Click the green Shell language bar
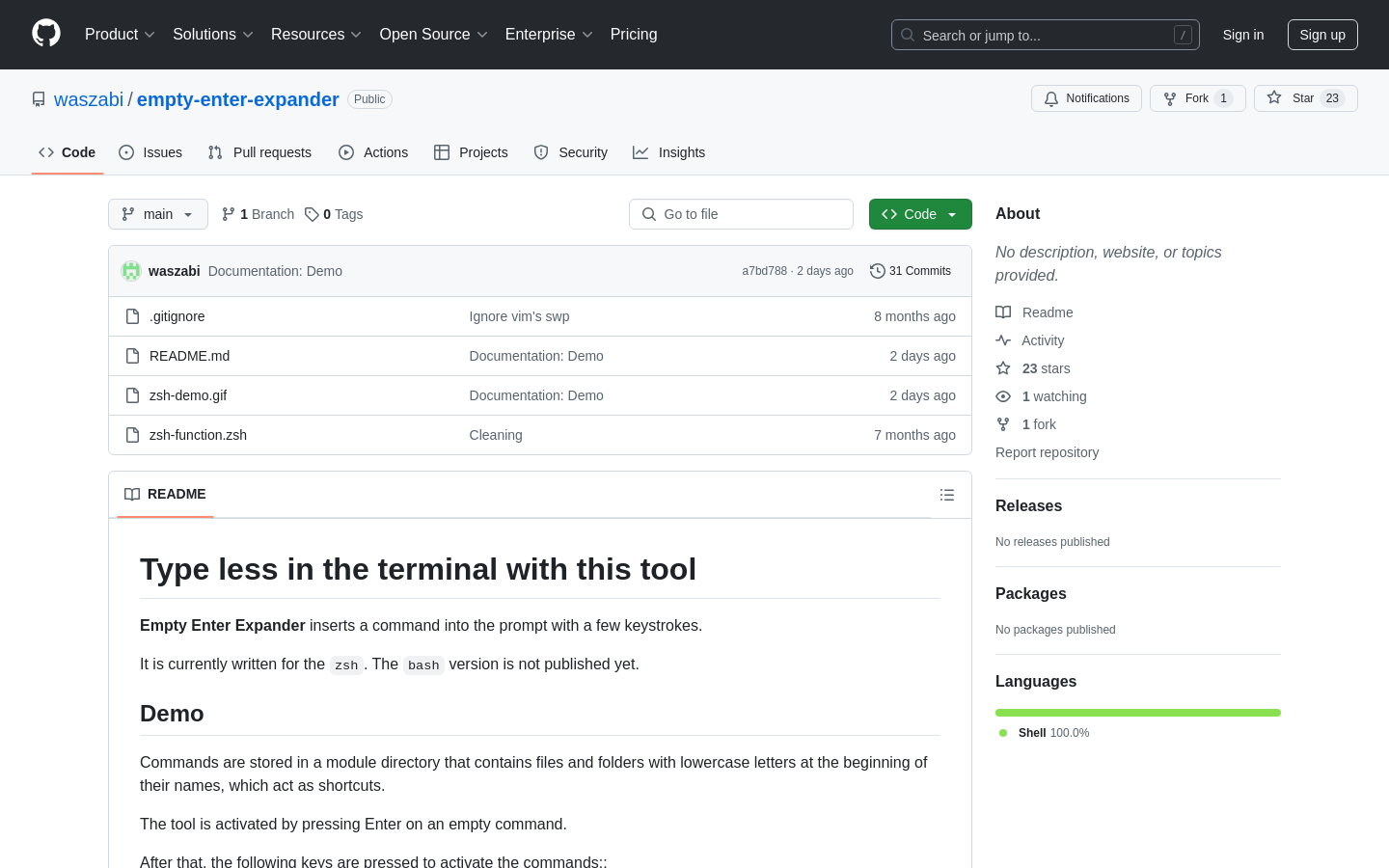 pos(1138,713)
